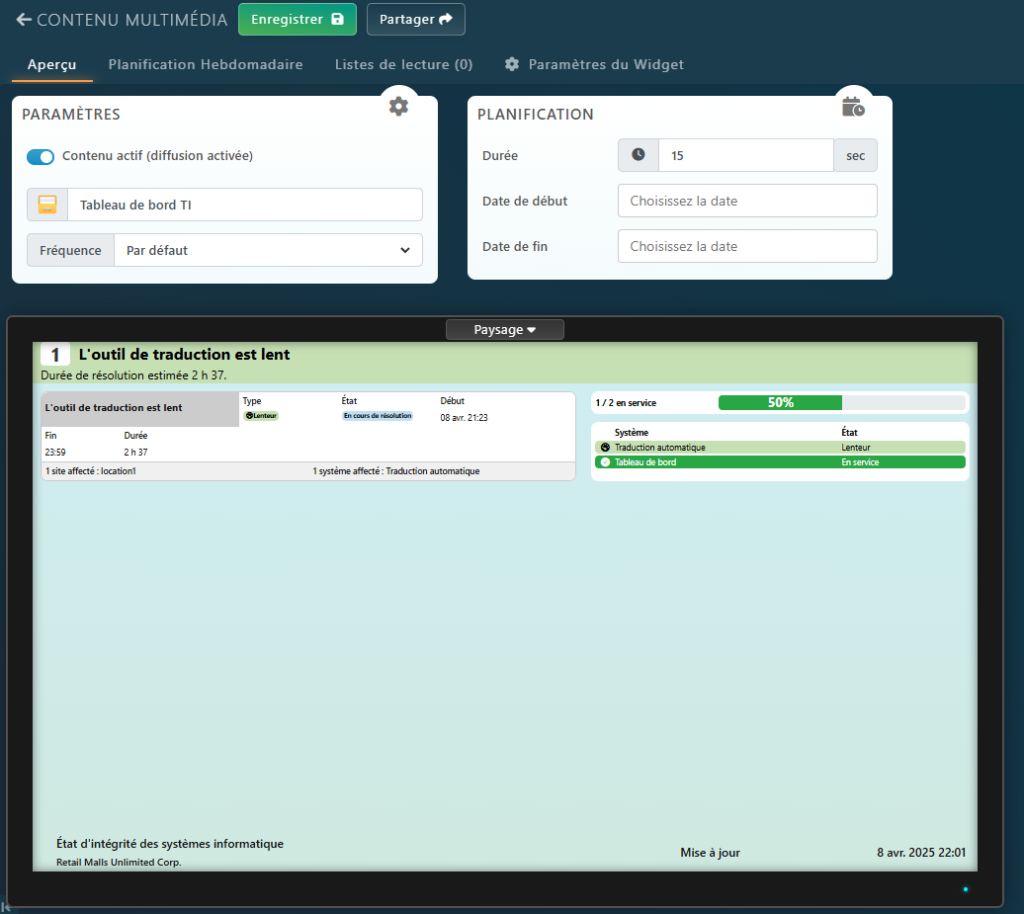Image resolution: width=1024 pixels, height=914 pixels.
Task: Click the calendar clock icon on Planification panel
Action: (853, 106)
